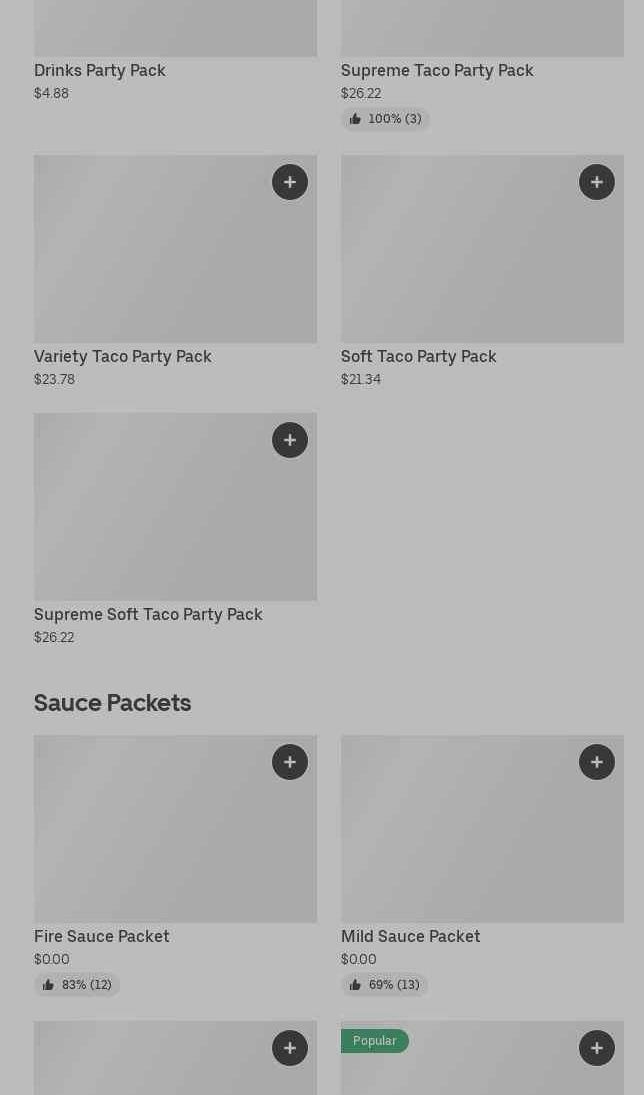Click the $21.34 price under Soft Taco Party Pack
The image size is (644, 1095).
(x=361, y=379)
